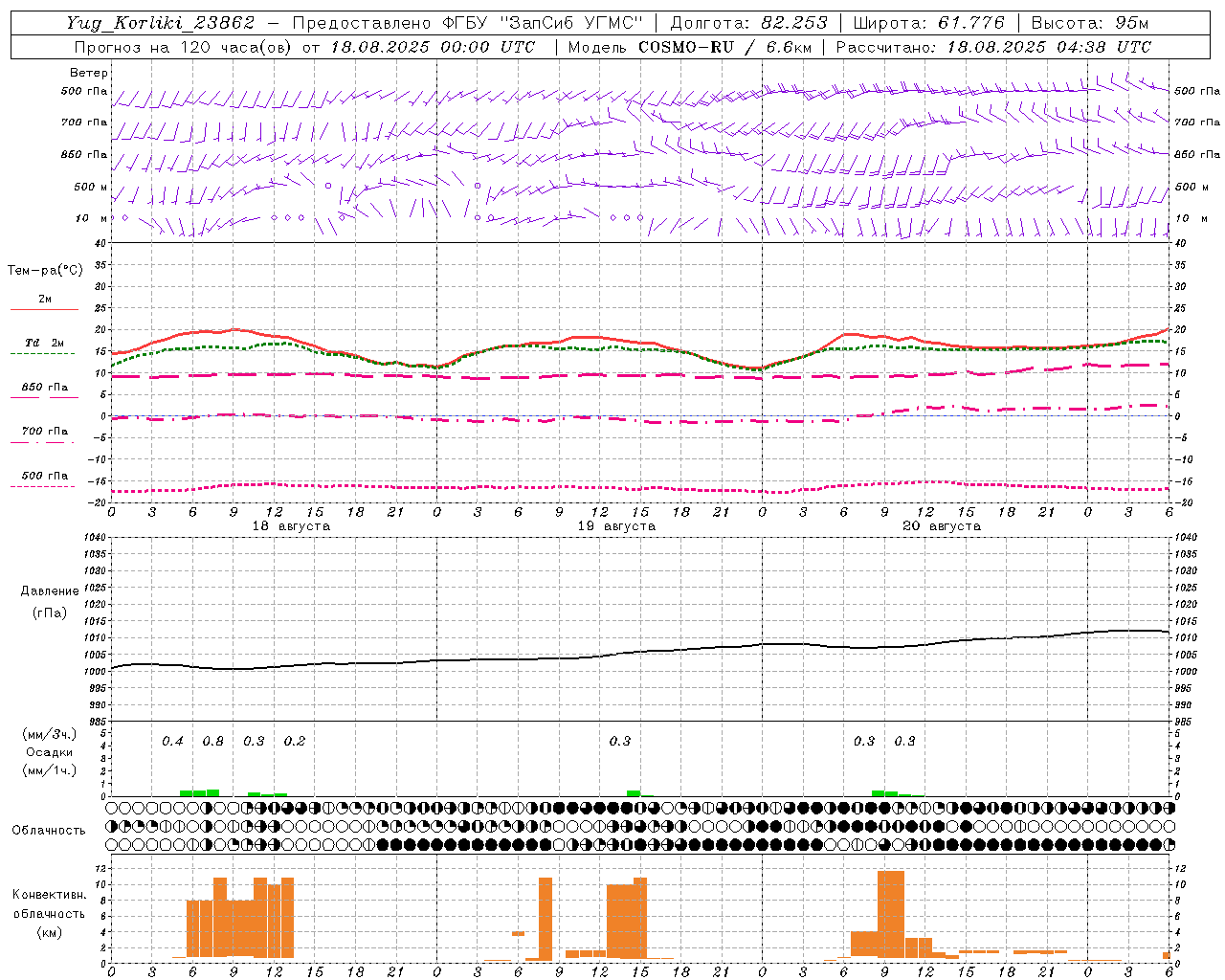Click the Модель COSMO-RU / 6.6км label
The height and width of the screenshot is (980, 1225).
689,47
